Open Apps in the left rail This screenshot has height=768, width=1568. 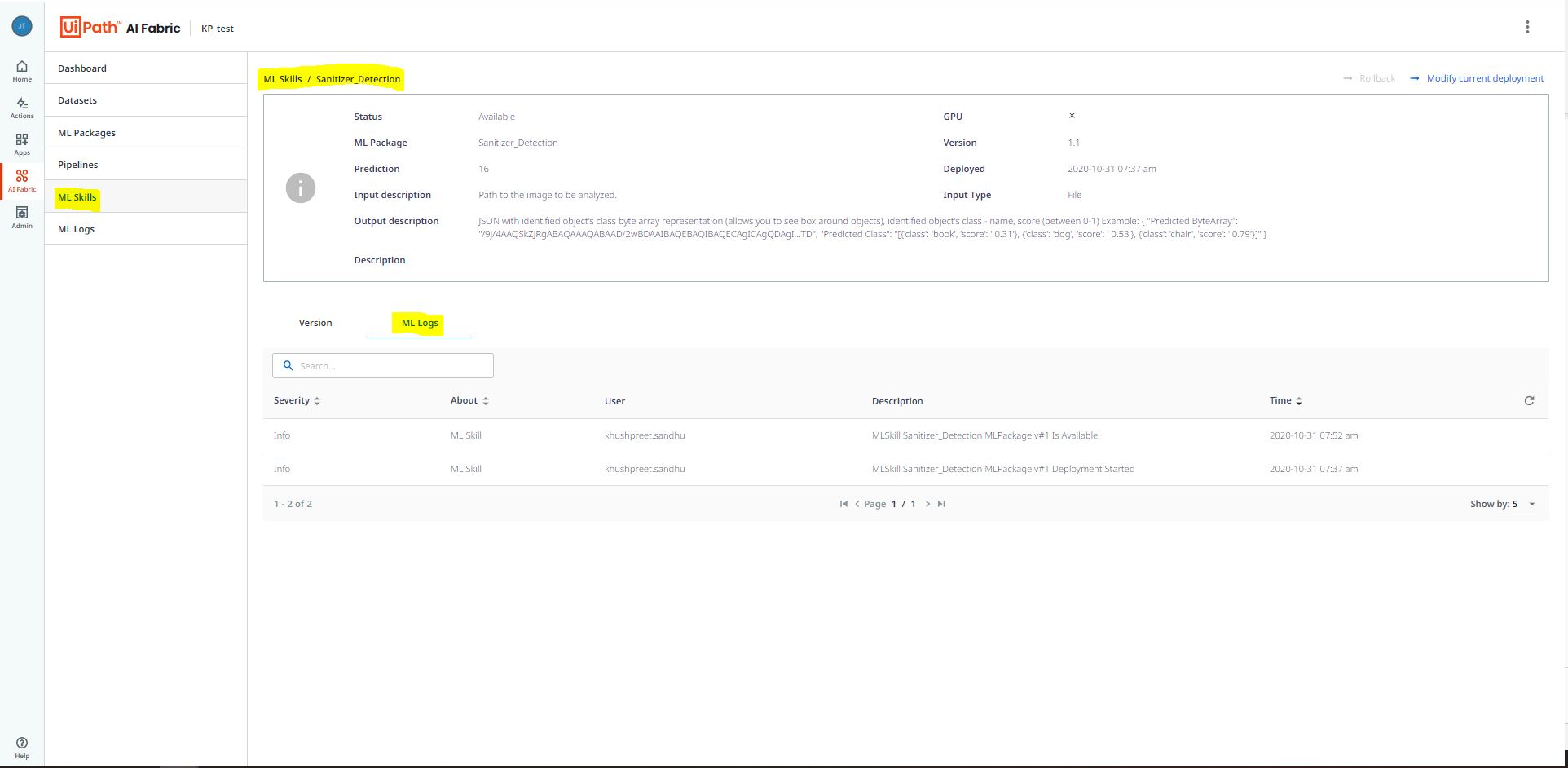(x=22, y=144)
